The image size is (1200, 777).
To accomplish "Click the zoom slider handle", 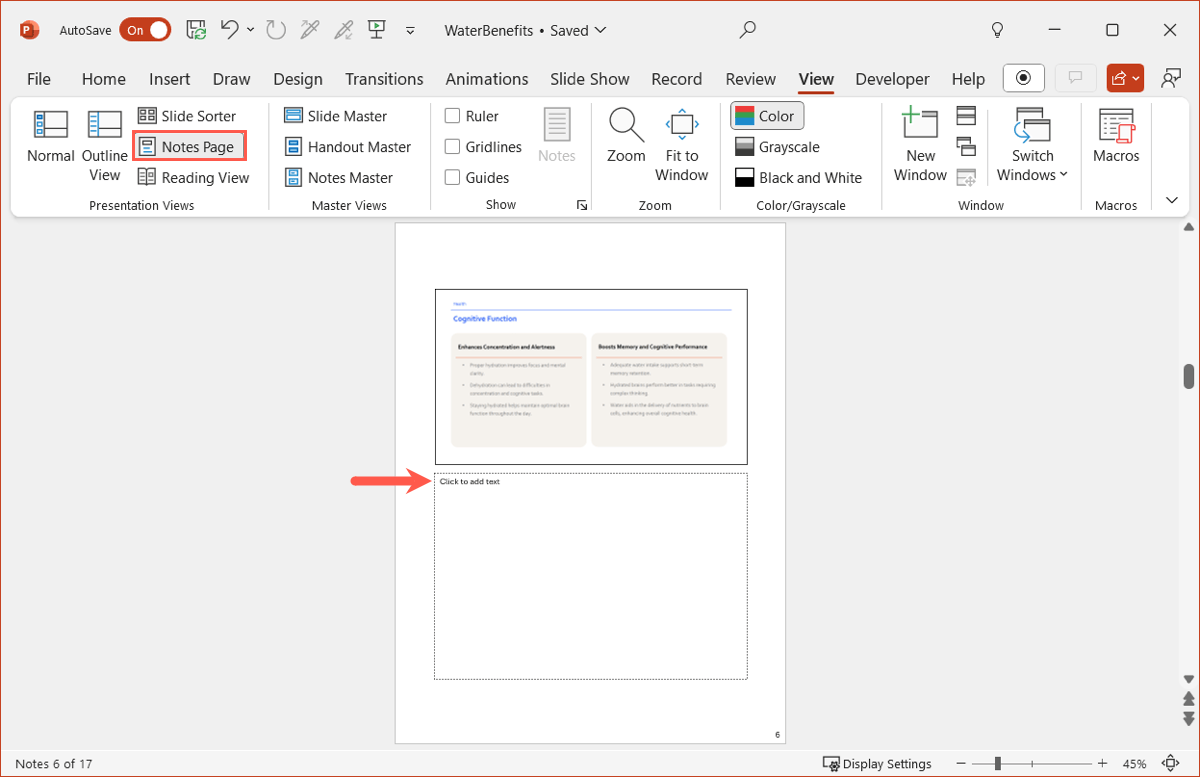I will [997, 764].
